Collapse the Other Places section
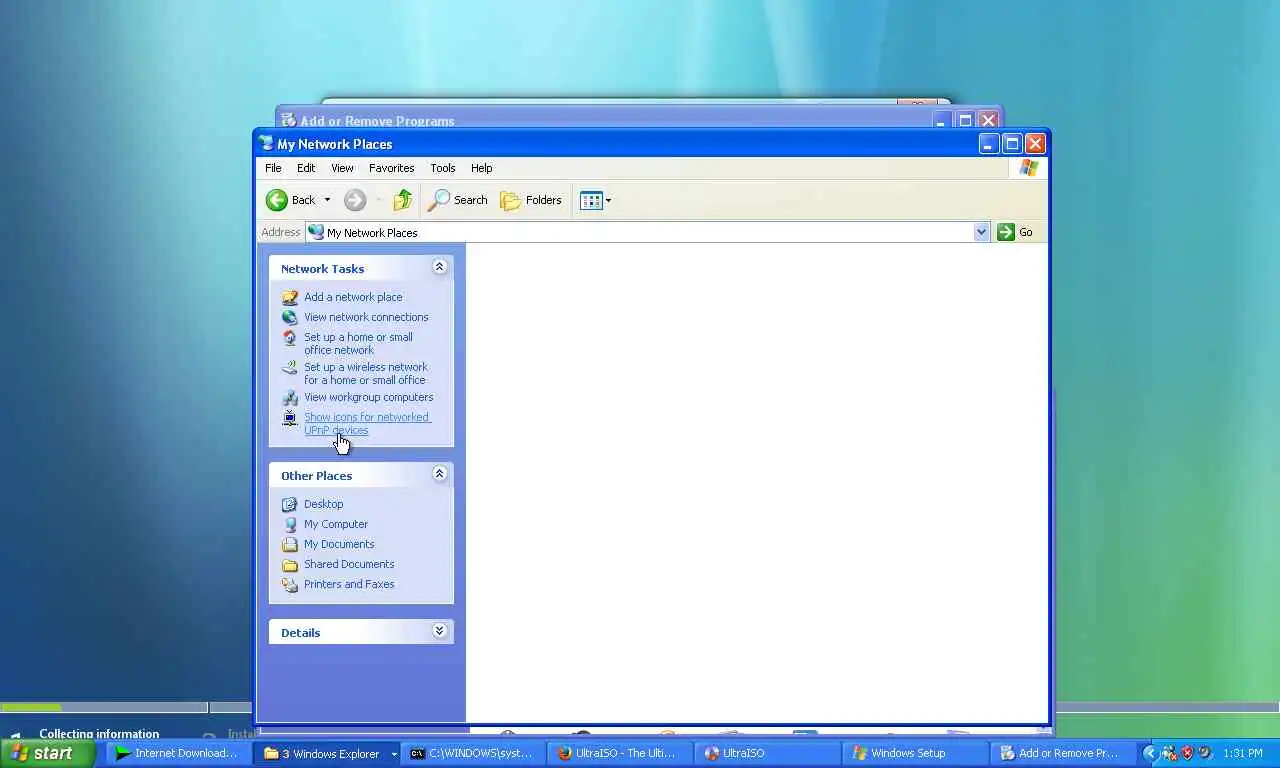The width and height of the screenshot is (1280, 768). tap(439, 474)
